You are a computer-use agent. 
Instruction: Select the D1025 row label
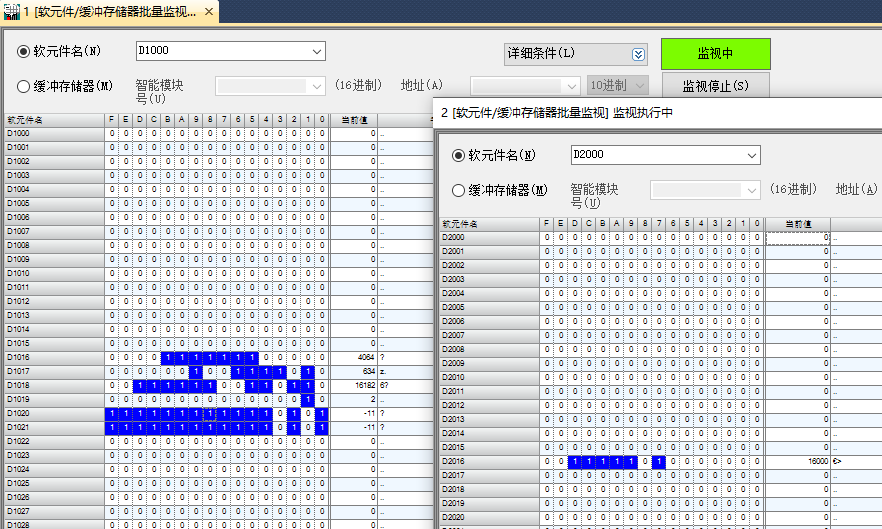(x=55, y=483)
